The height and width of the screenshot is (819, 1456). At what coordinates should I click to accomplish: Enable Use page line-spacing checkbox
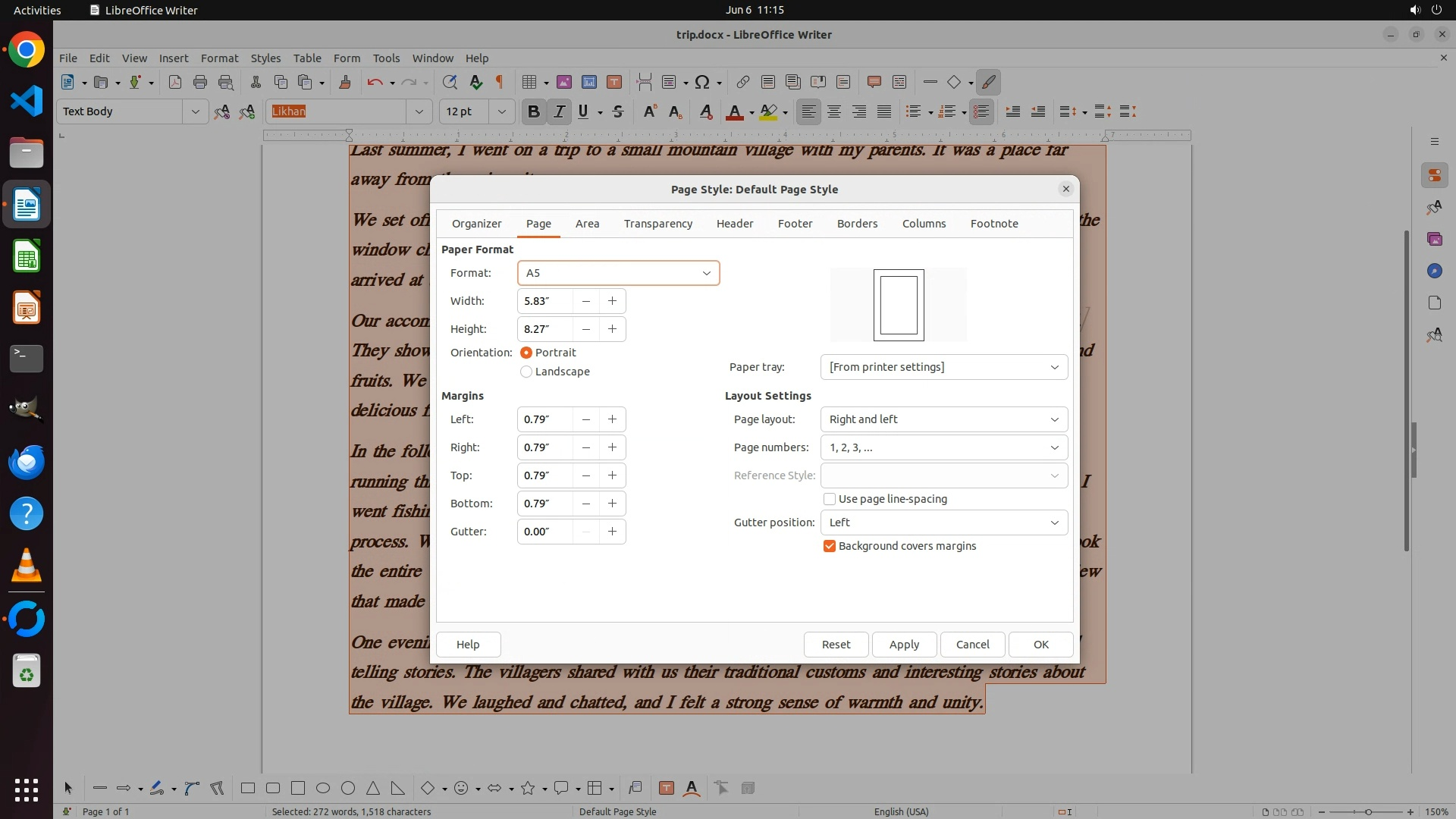[830, 499]
